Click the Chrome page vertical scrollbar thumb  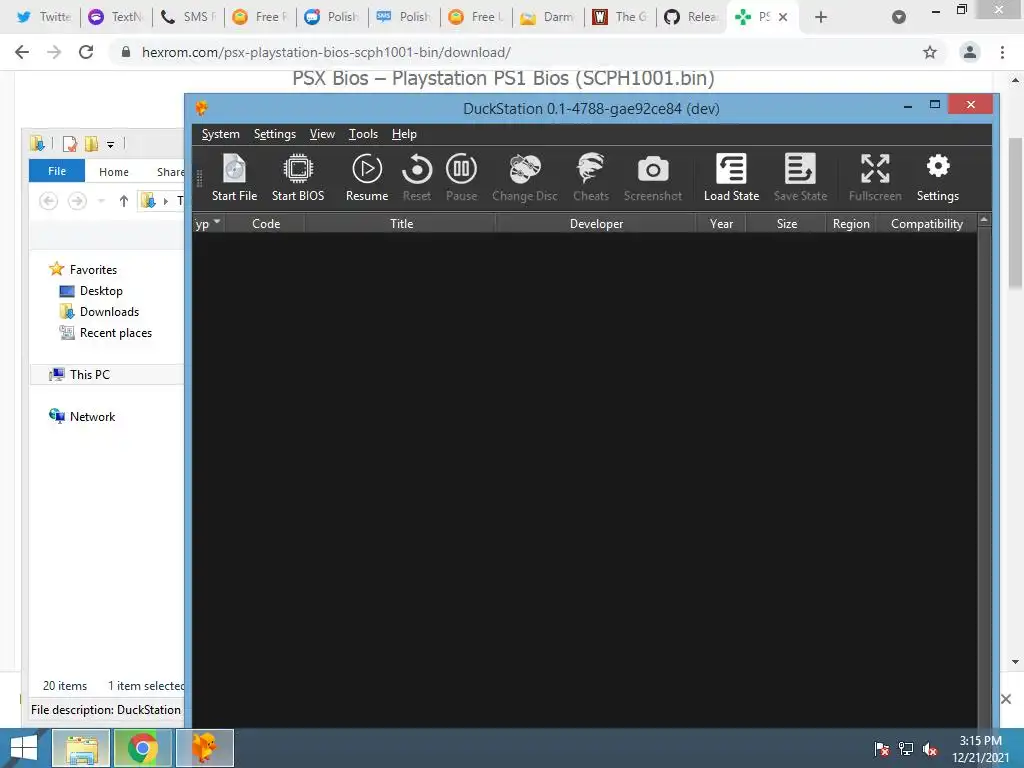coord(1016,213)
